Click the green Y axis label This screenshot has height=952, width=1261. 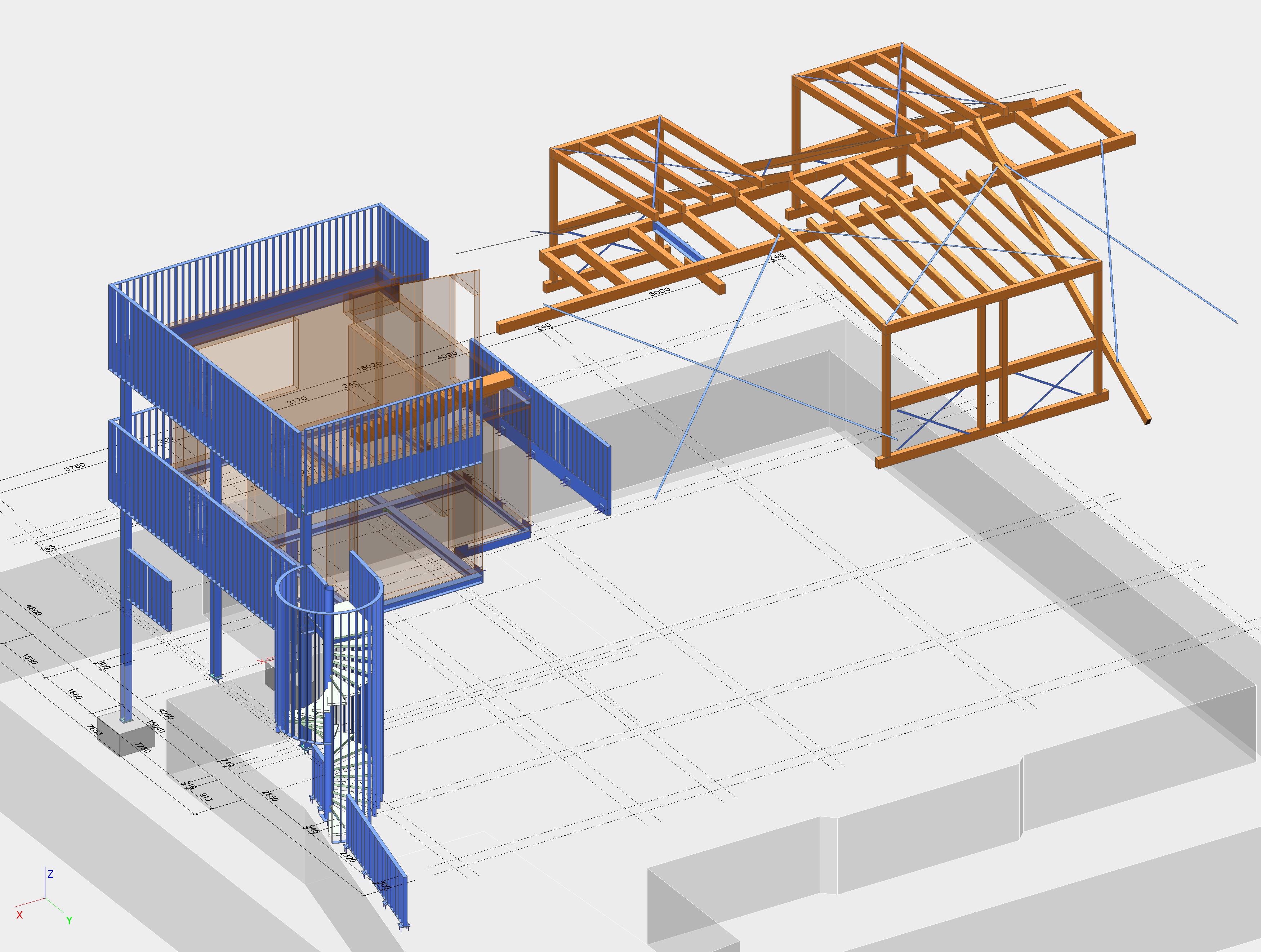tap(69, 920)
